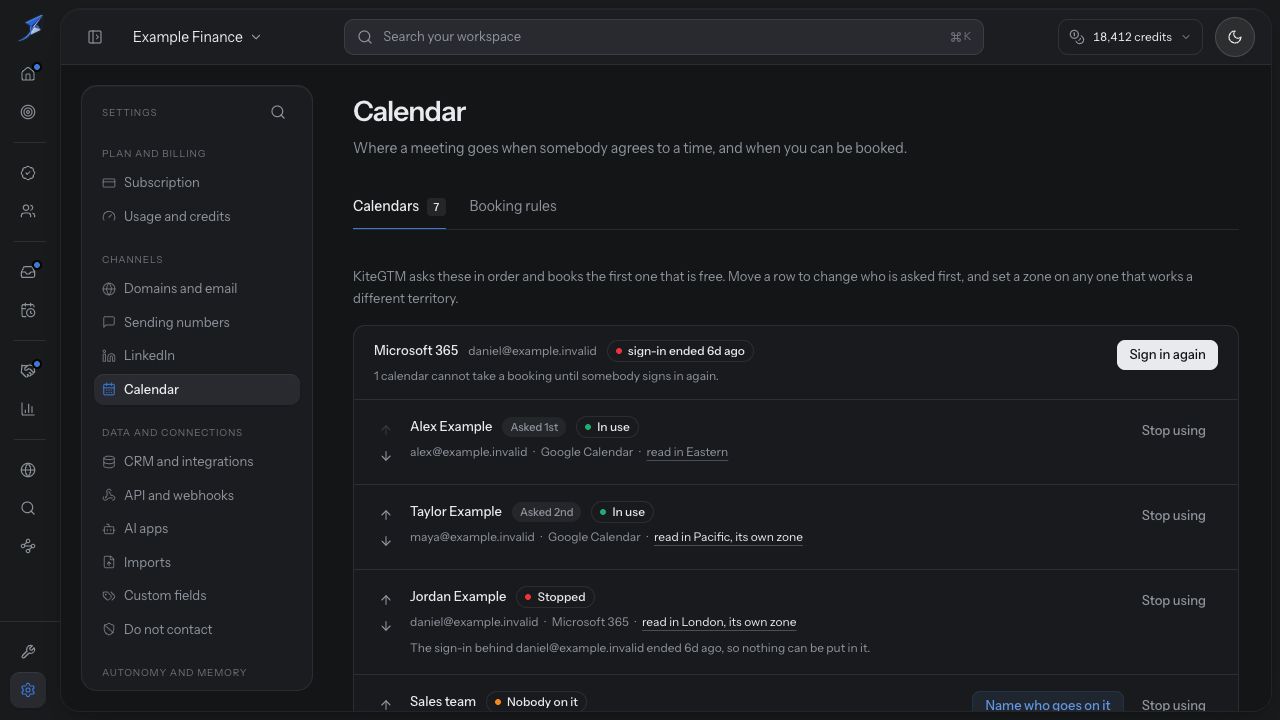Go to Domains and email
Image resolution: width=1280 pixels, height=720 pixels.
(197, 289)
